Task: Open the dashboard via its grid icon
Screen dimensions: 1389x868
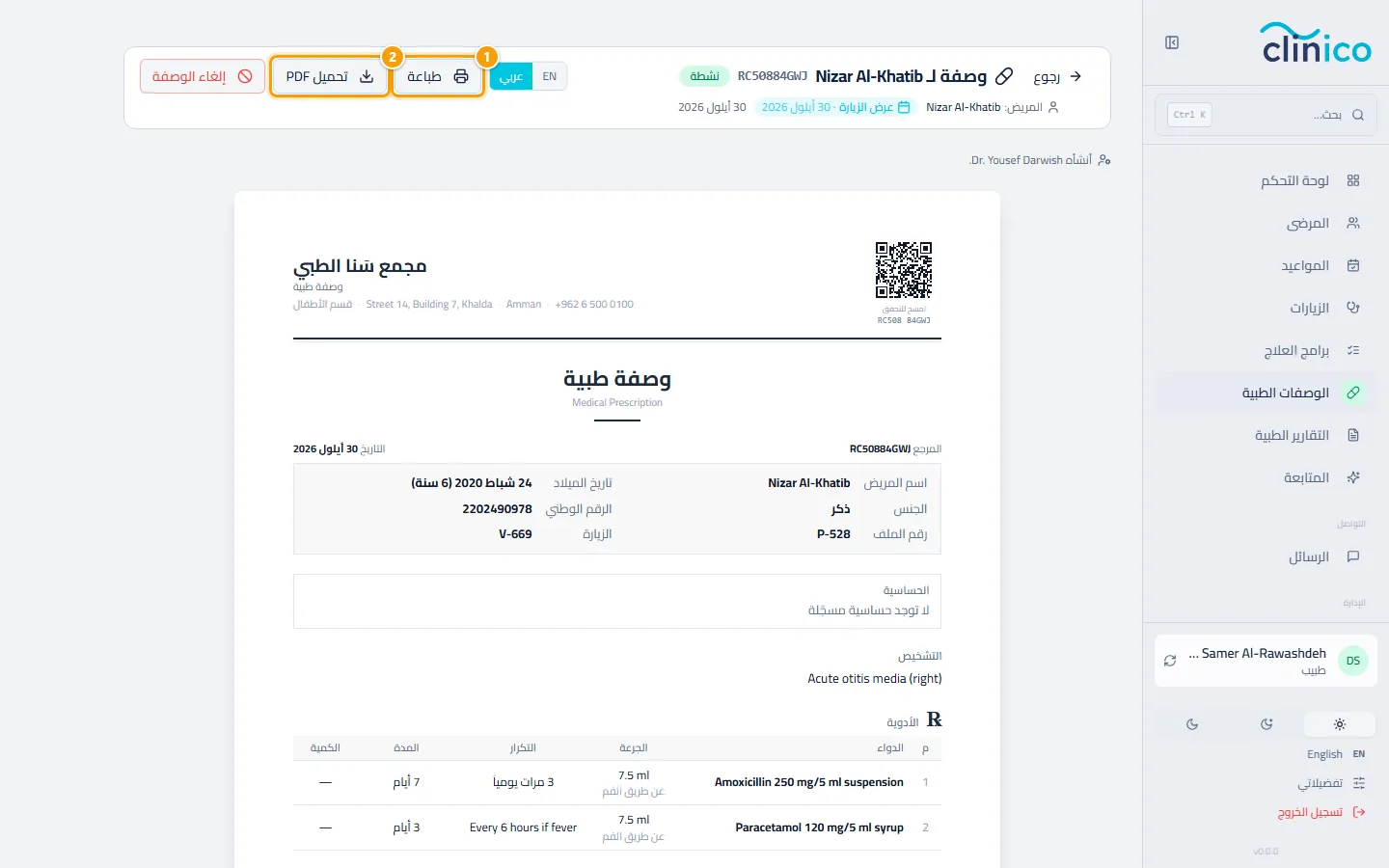Action: coord(1353,180)
